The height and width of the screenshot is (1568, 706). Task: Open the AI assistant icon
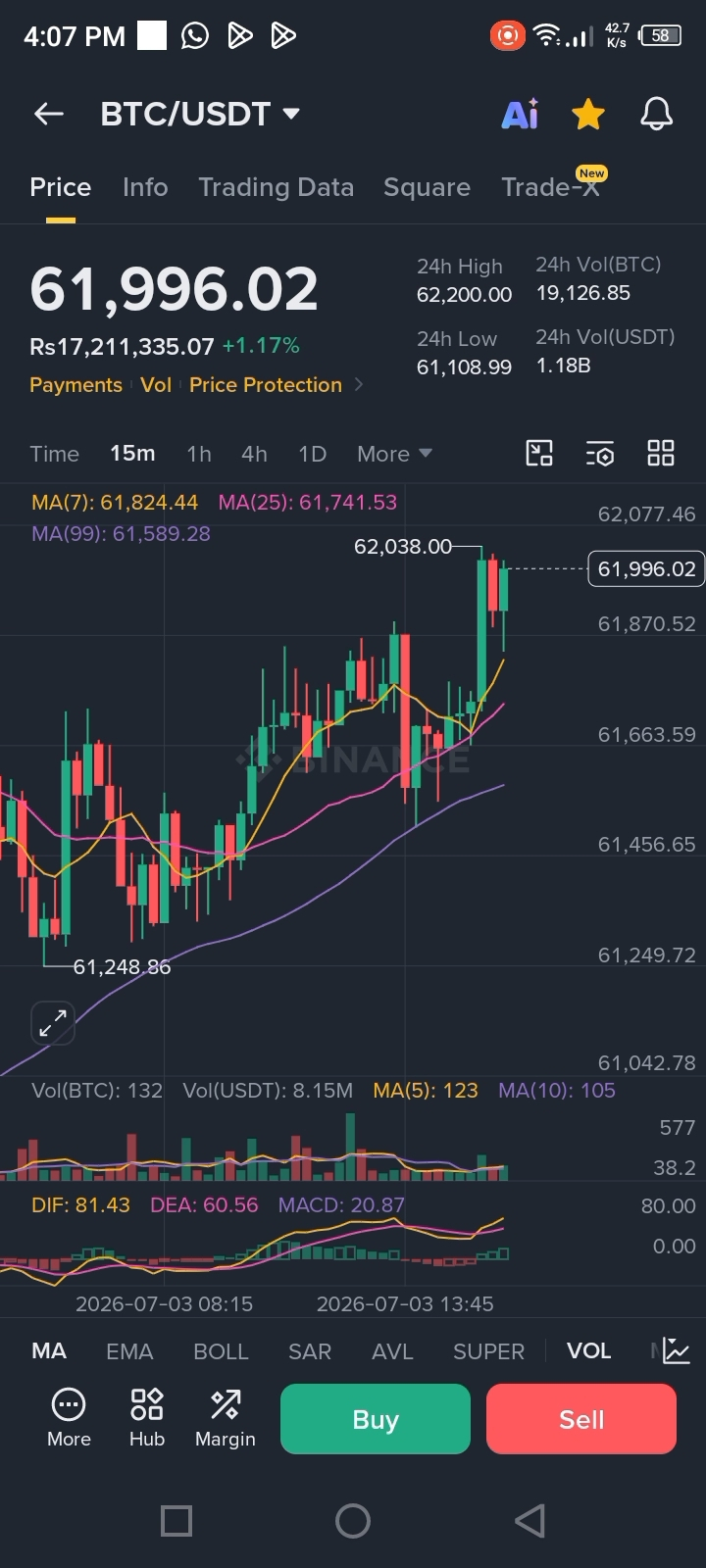click(x=521, y=115)
